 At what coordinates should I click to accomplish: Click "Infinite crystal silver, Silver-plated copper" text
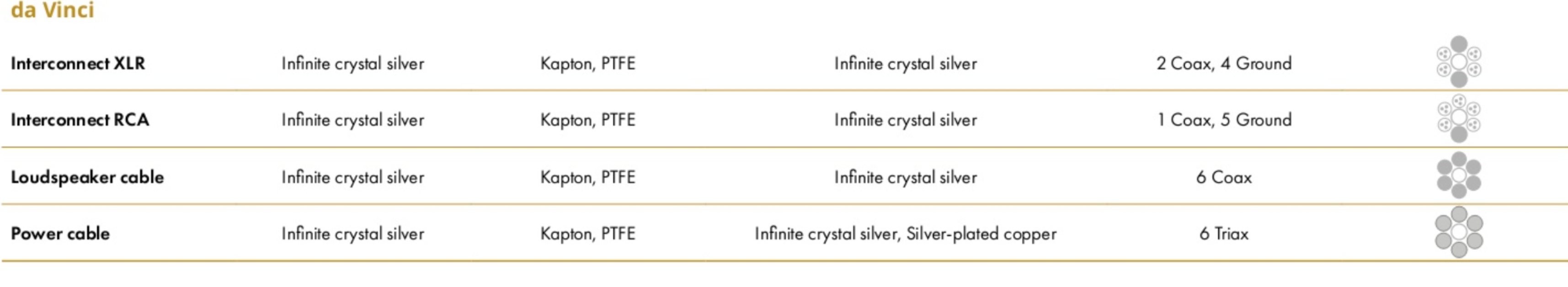coord(905,234)
